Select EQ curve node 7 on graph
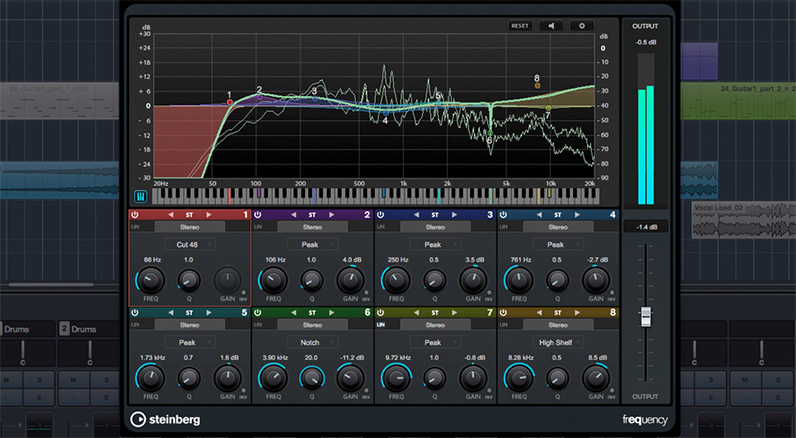 tap(548, 108)
